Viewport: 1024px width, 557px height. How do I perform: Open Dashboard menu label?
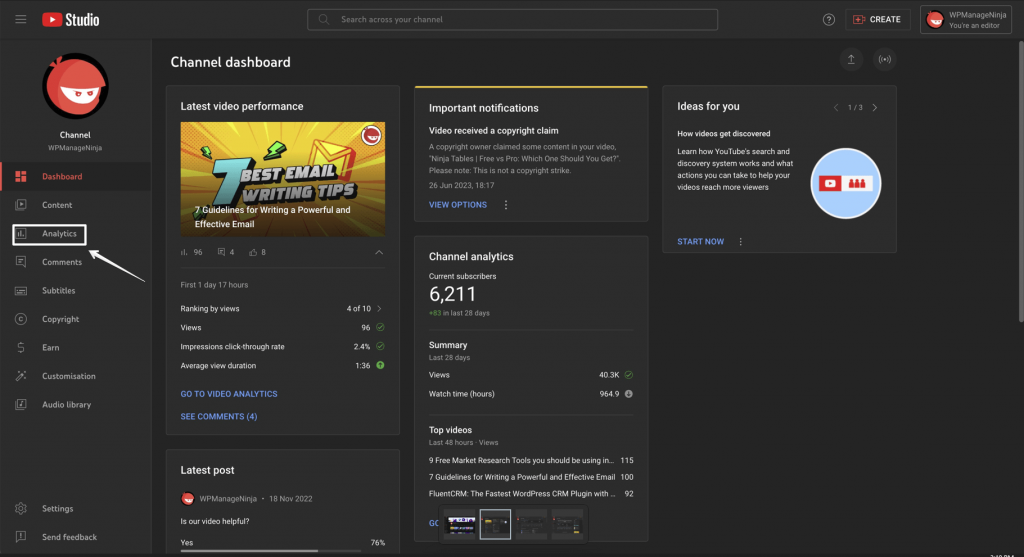pyautogui.click(x=62, y=176)
